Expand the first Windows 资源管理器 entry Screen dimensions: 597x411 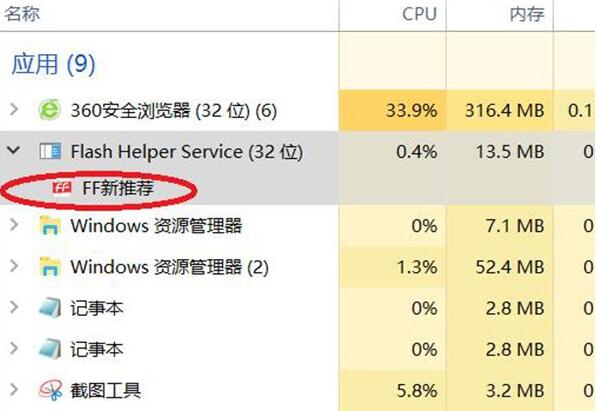point(14,225)
